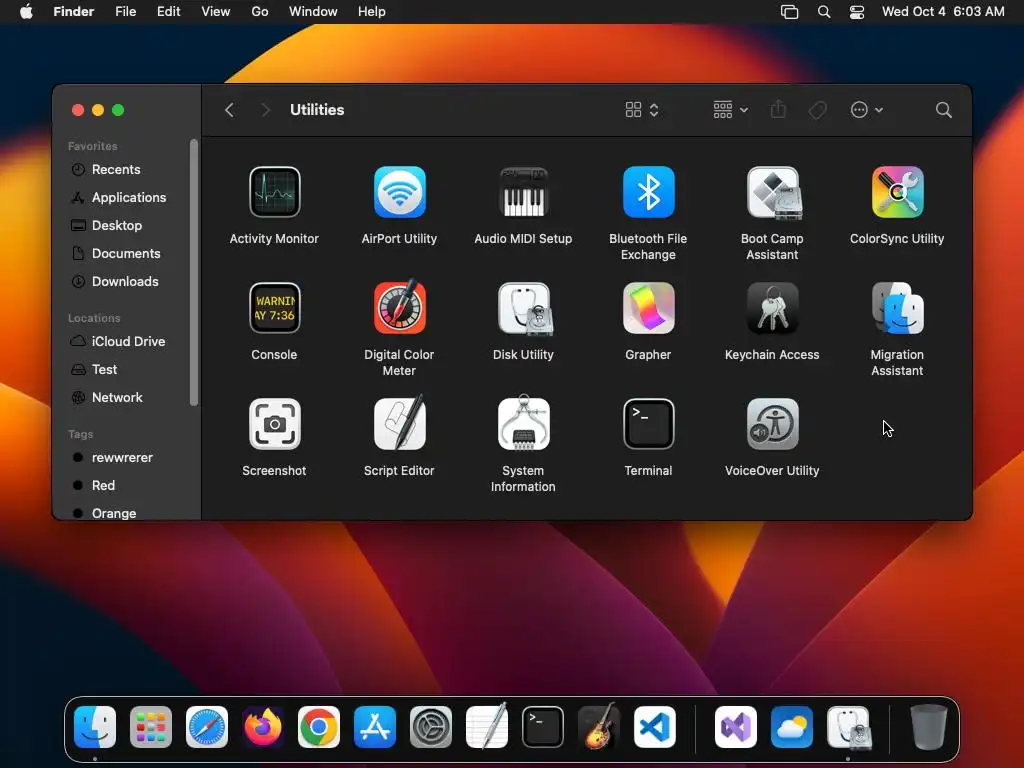
Task: Open the group-by options dropdown
Action: [730, 110]
